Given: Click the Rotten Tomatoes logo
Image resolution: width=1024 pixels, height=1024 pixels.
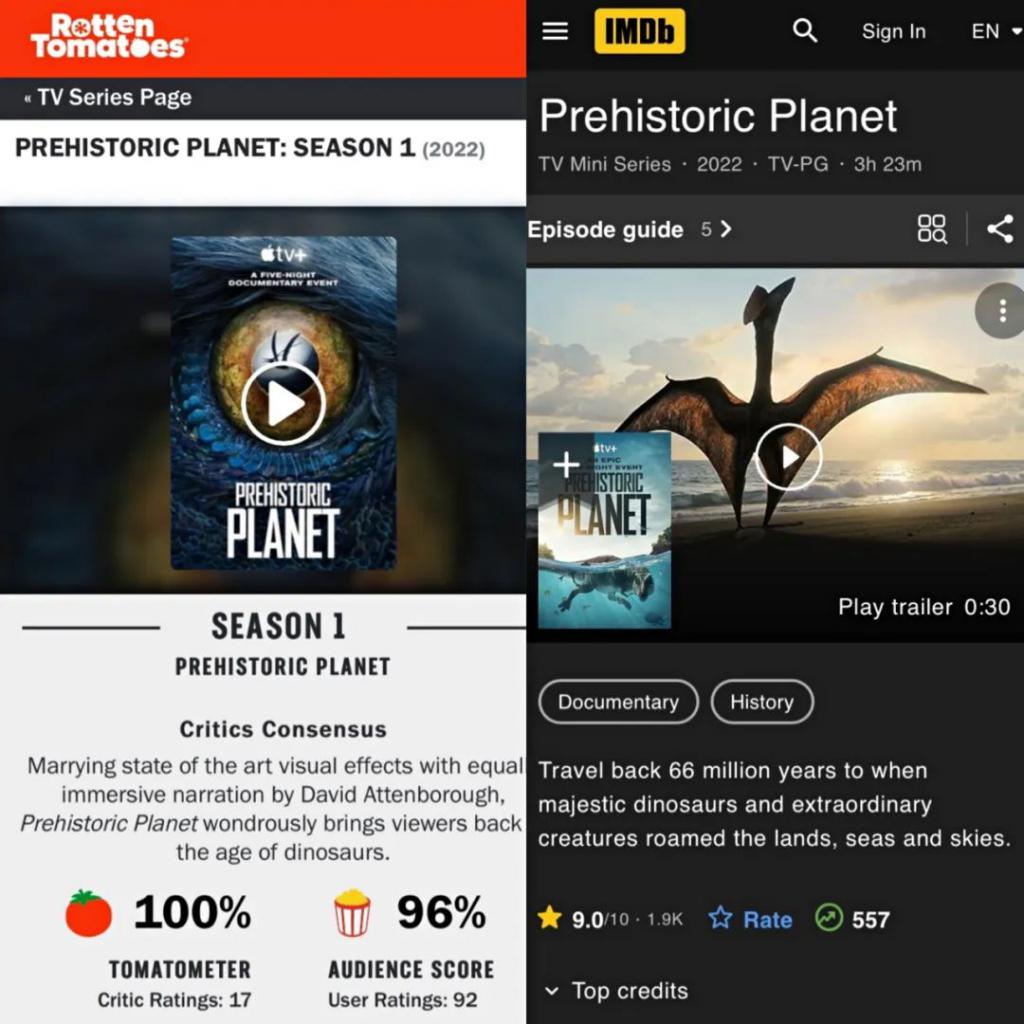Looking at the screenshot, I should pos(108,37).
